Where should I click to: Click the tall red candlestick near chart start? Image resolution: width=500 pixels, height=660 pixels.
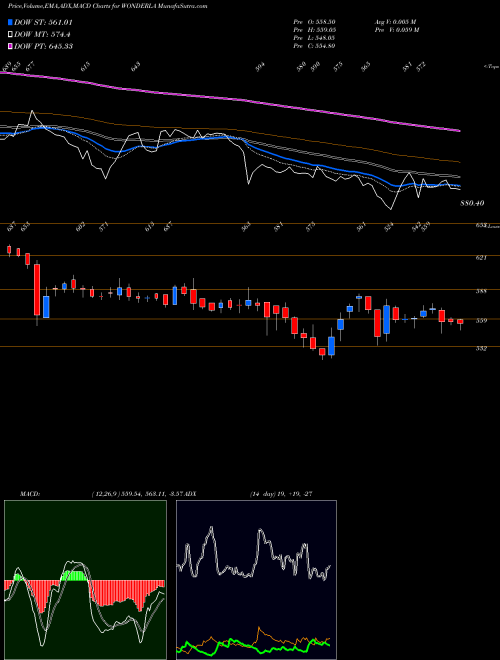tap(37, 290)
